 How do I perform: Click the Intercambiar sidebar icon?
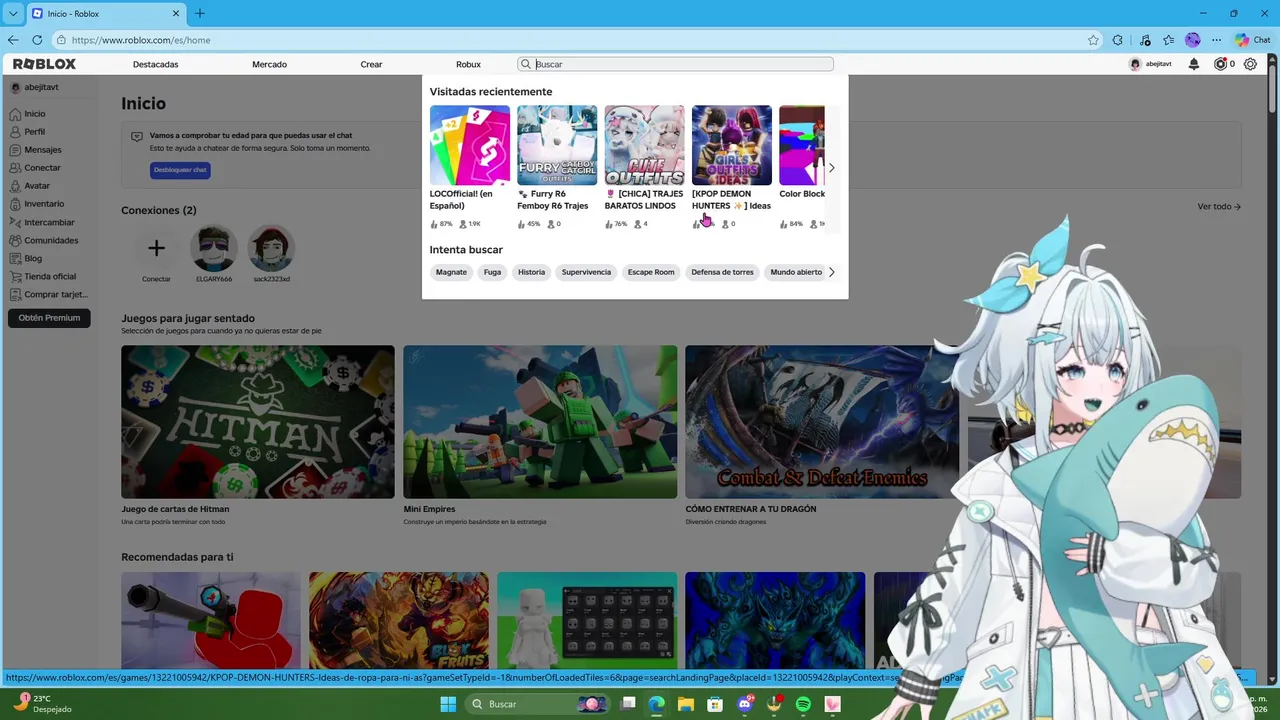(15, 222)
